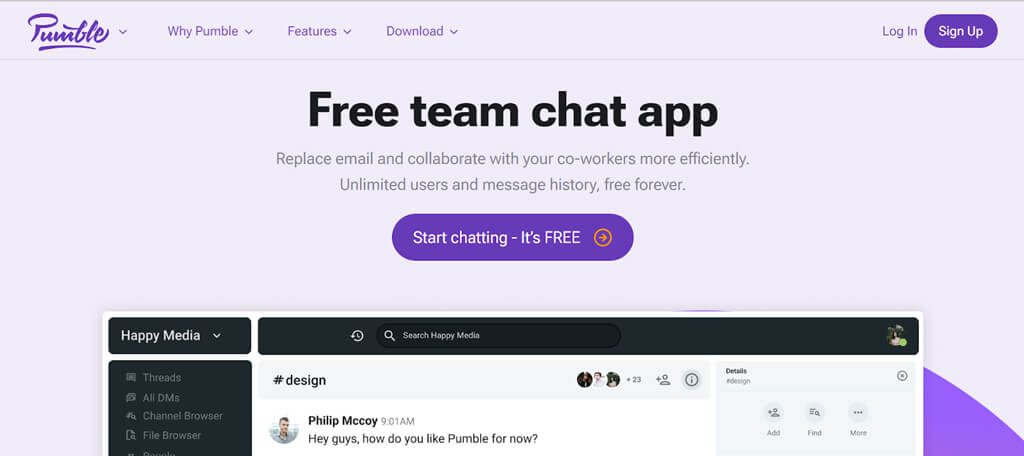Click the orange arrow circle icon
The width and height of the screenshot is (1024, 456).
603,237
